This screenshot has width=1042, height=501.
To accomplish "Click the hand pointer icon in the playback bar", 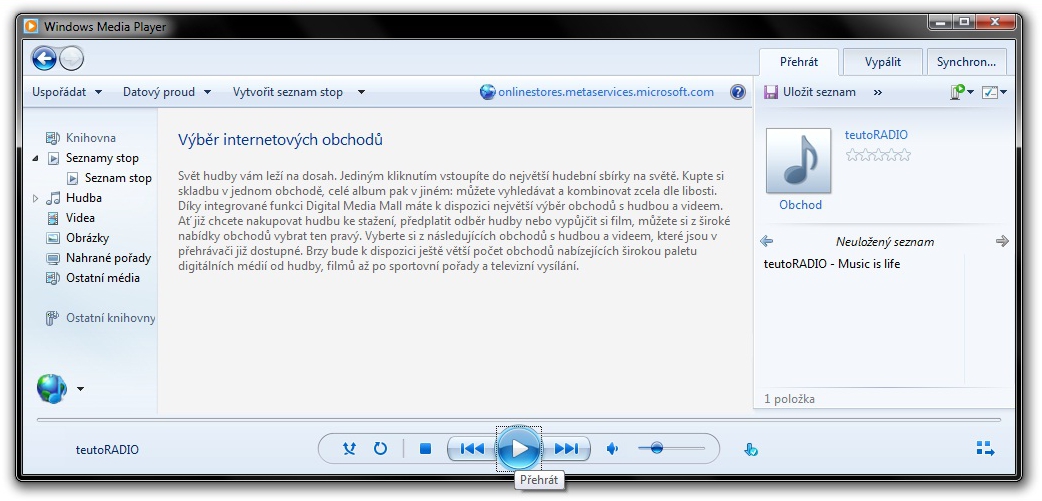I will point(751,450).
